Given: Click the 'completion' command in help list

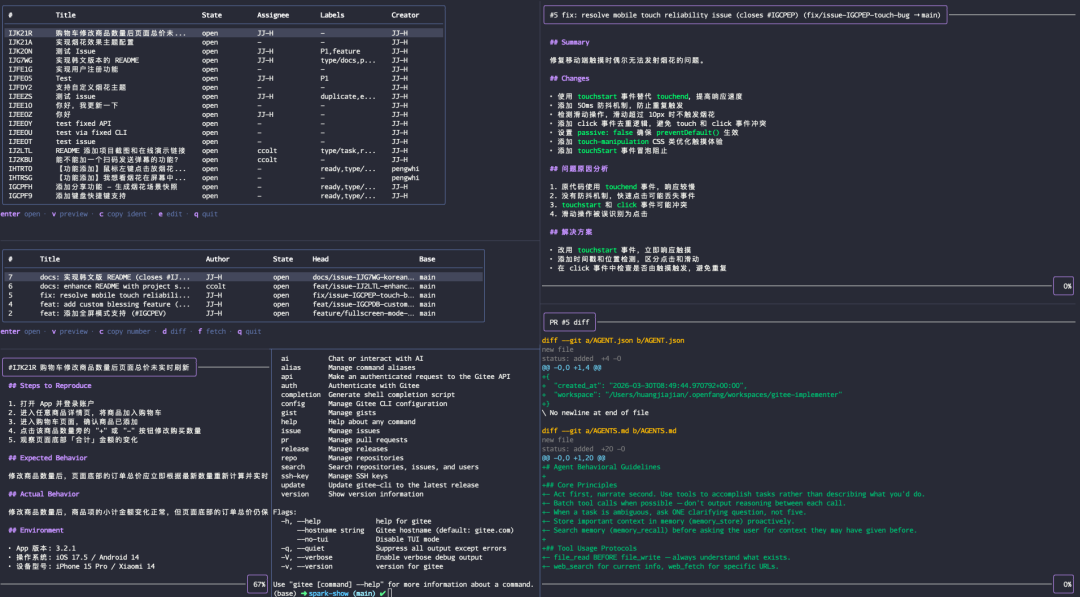Looking at the screenshot, I should click(301, 395).
